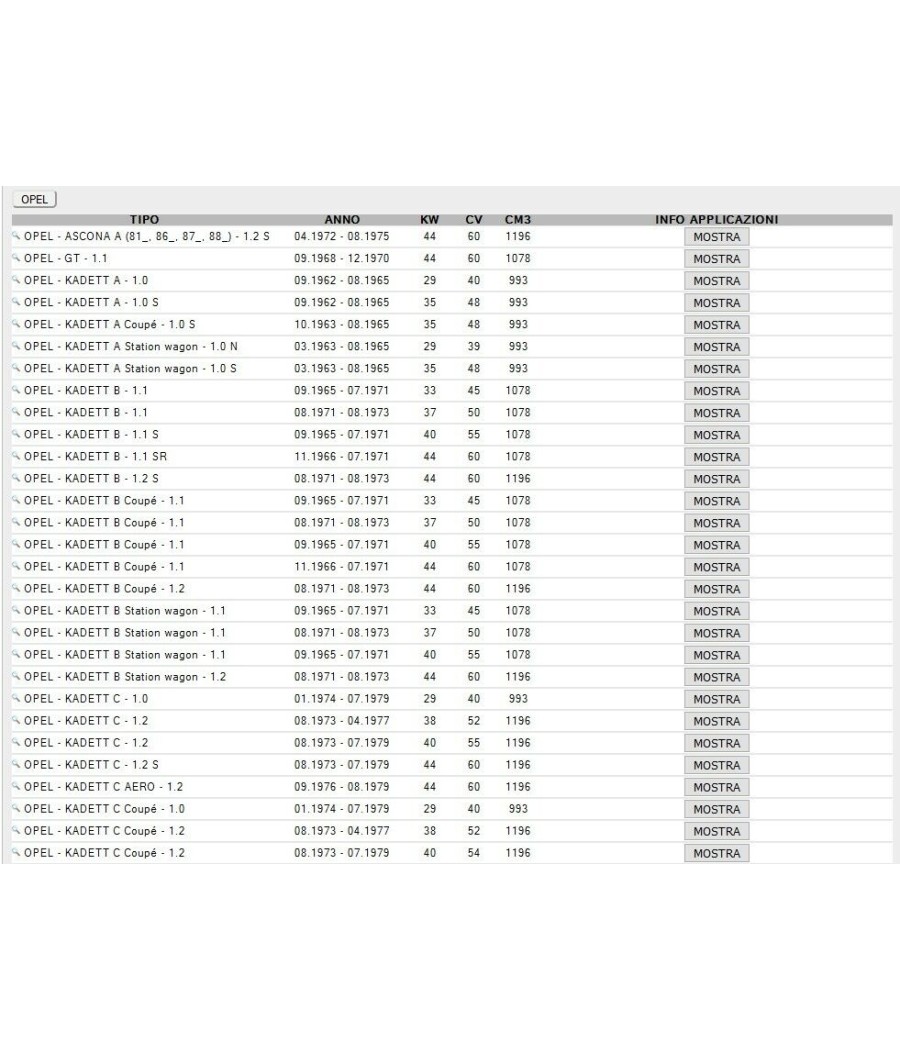Image resolution: width=900 pixels, height=1050 pixels.
Task: Select row text KADETT C - 1.0
Action: 86,699
